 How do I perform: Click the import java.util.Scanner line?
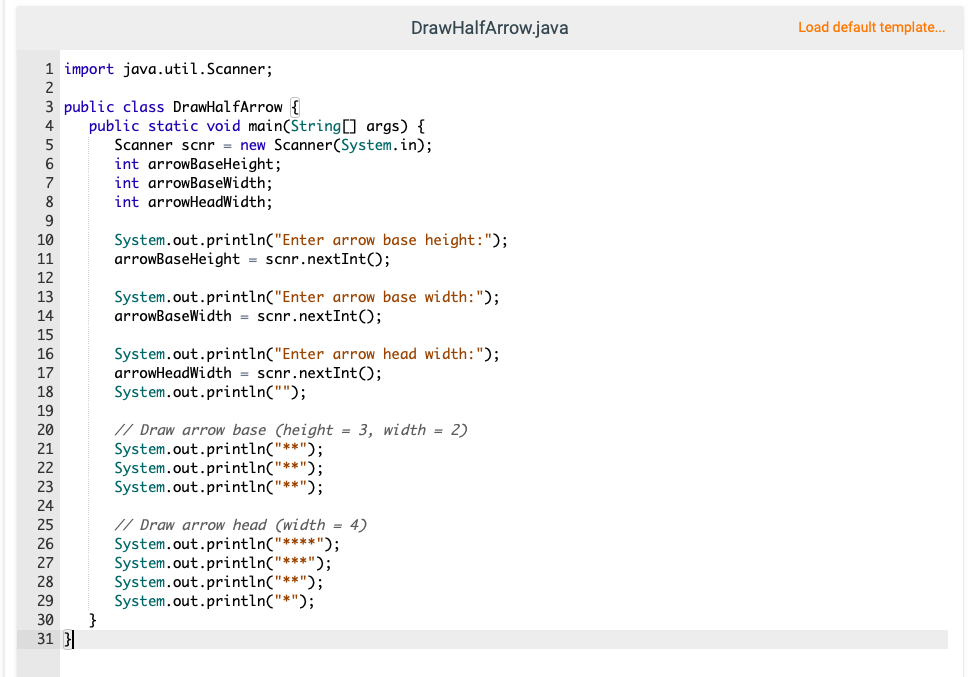[x=168, y=69]
